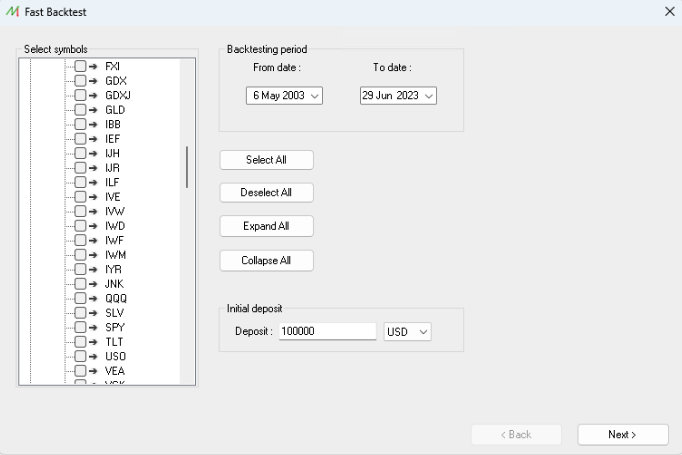Click the arrow icon next to JNK

click(x=93, y=284)
